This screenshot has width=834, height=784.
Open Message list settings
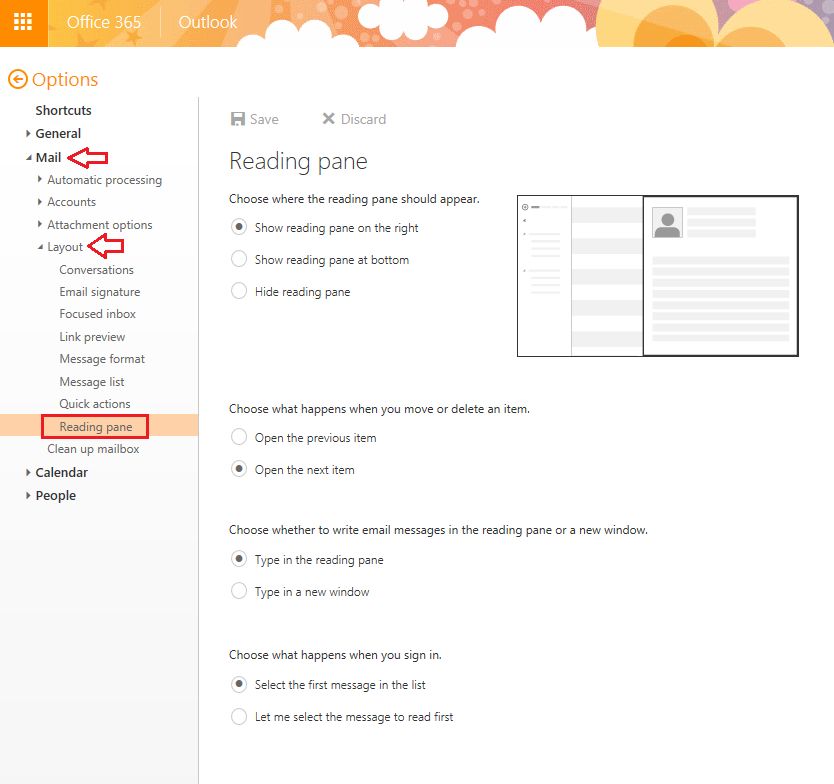[91, 381]
